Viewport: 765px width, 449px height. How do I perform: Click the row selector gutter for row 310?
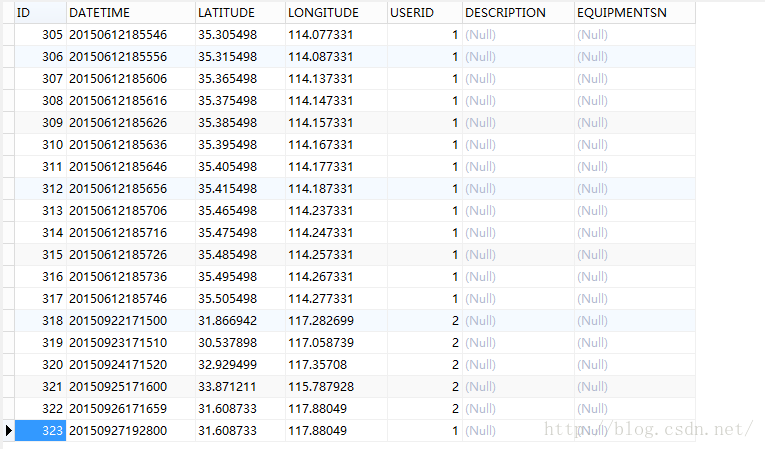8,144
